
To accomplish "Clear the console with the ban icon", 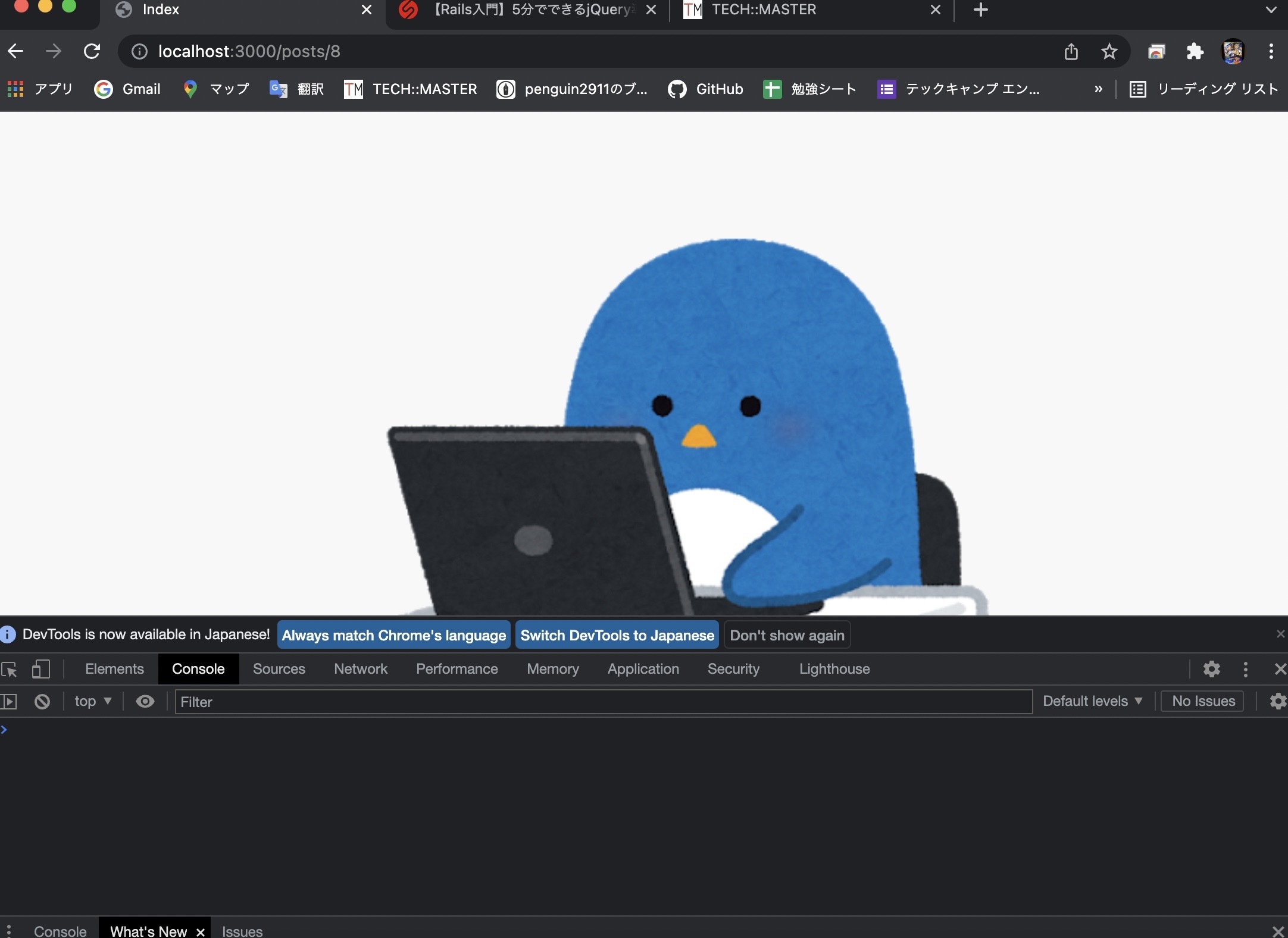I will [42, 702].
